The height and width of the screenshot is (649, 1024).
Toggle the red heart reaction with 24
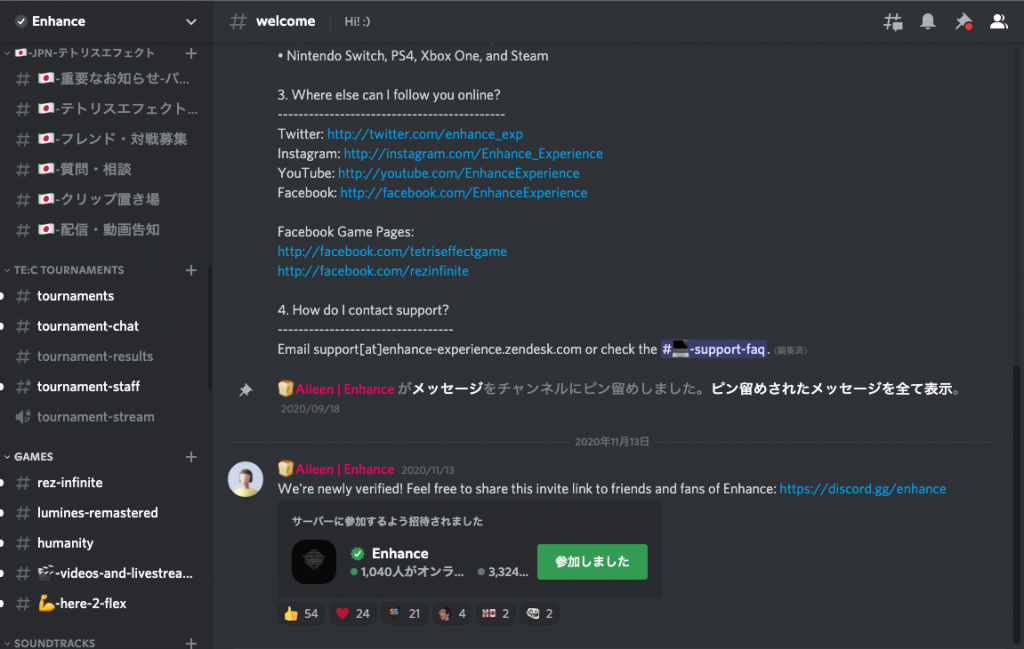click(x=351, y=613)
